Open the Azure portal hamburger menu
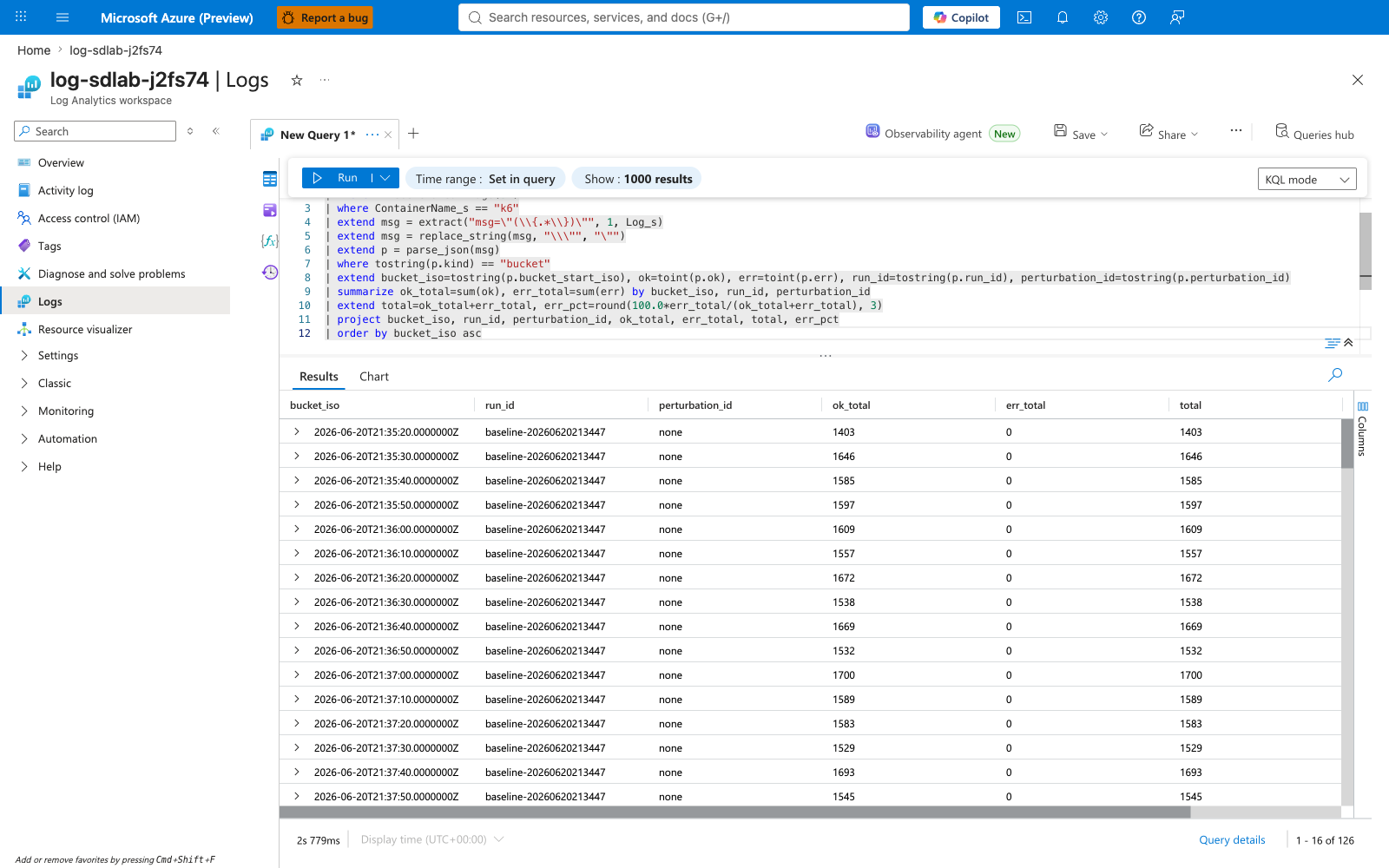 [63, 17]
